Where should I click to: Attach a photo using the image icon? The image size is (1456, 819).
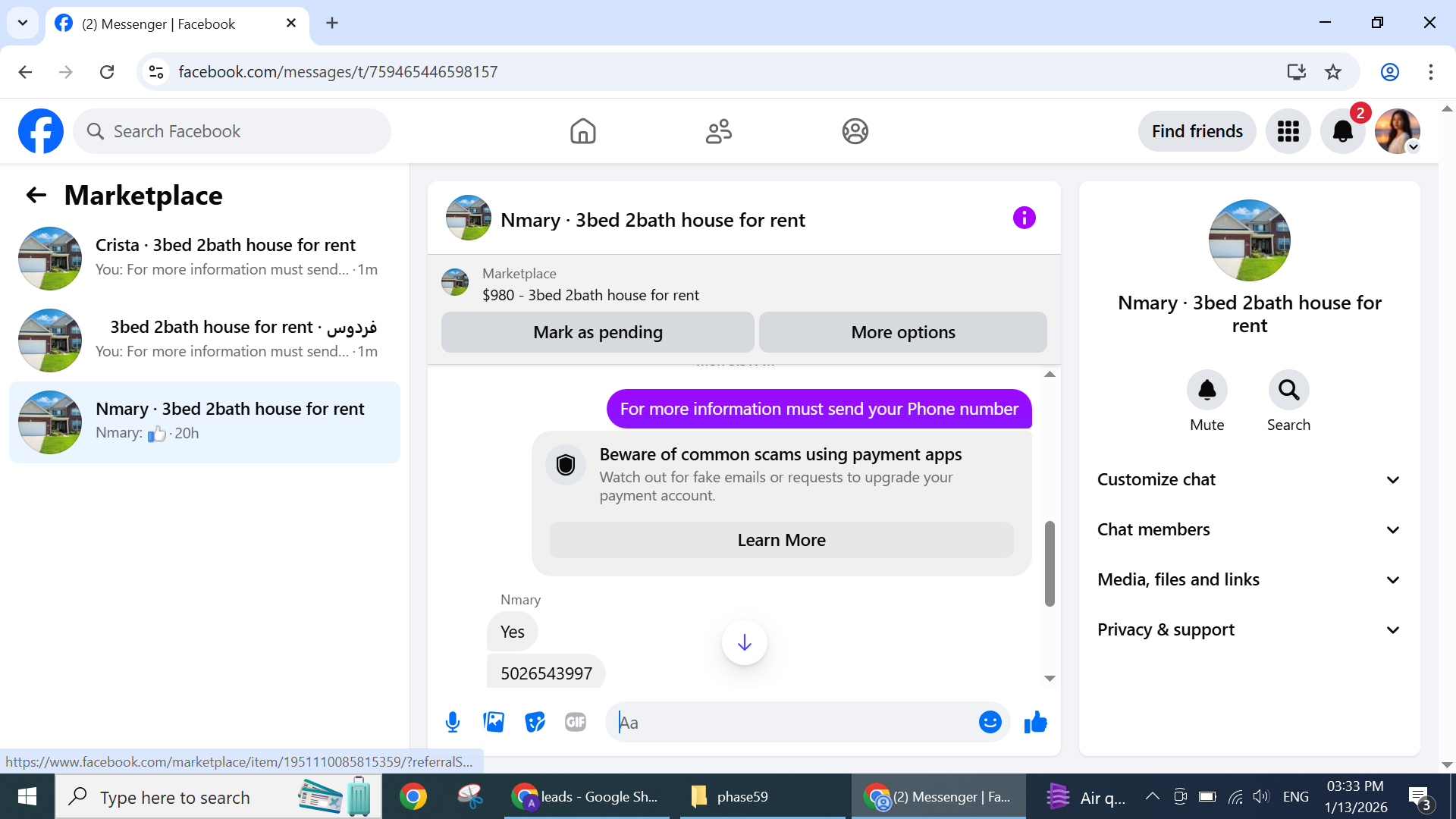click(494, 722)
